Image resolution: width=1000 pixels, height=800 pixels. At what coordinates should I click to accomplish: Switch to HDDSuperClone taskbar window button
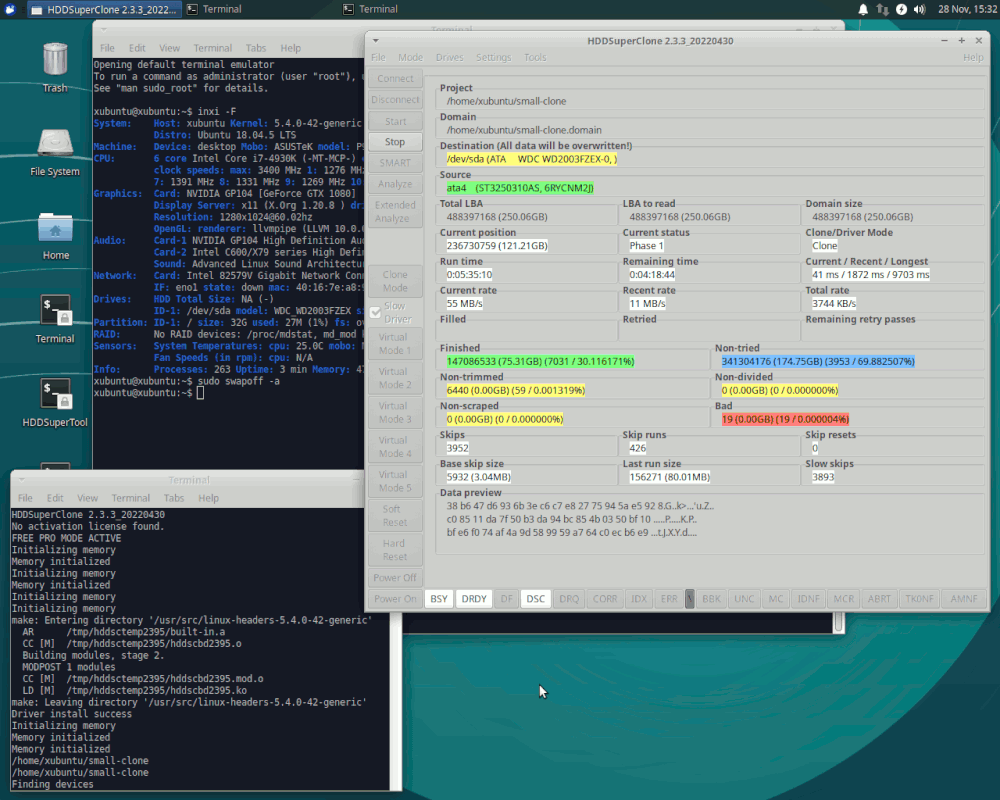point(105,10)
